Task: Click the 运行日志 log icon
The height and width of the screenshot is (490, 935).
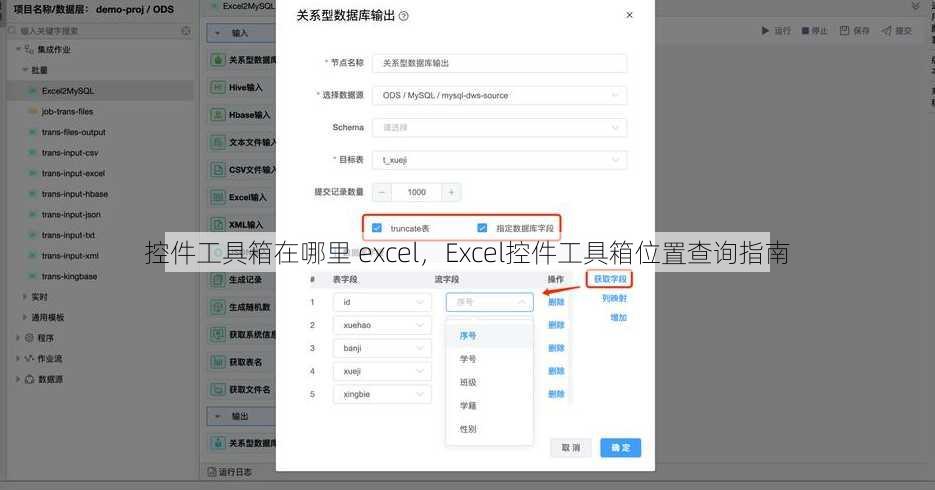Action: point(212,472)
